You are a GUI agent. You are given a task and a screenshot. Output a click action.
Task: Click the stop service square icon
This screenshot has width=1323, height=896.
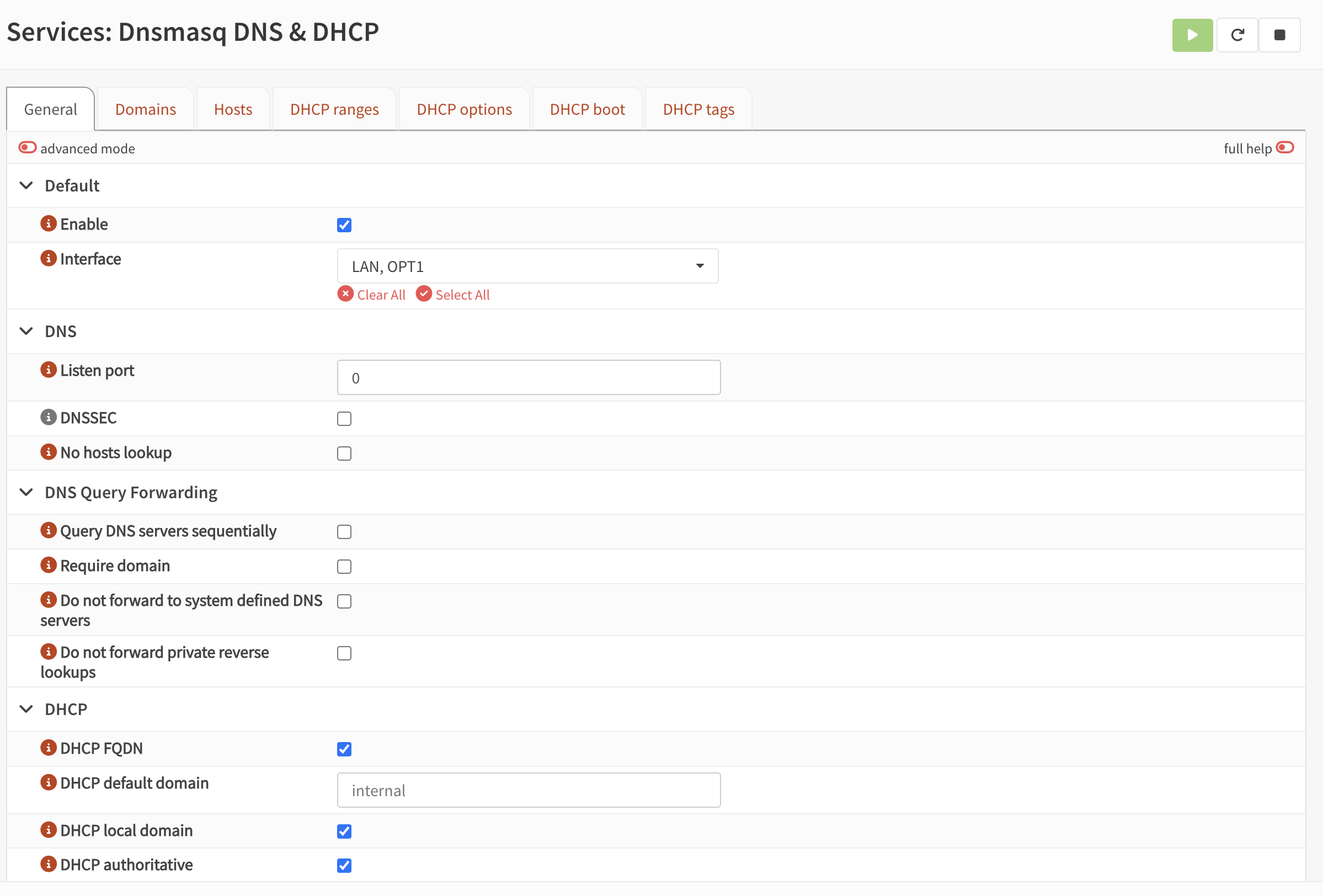[1279, 35]
